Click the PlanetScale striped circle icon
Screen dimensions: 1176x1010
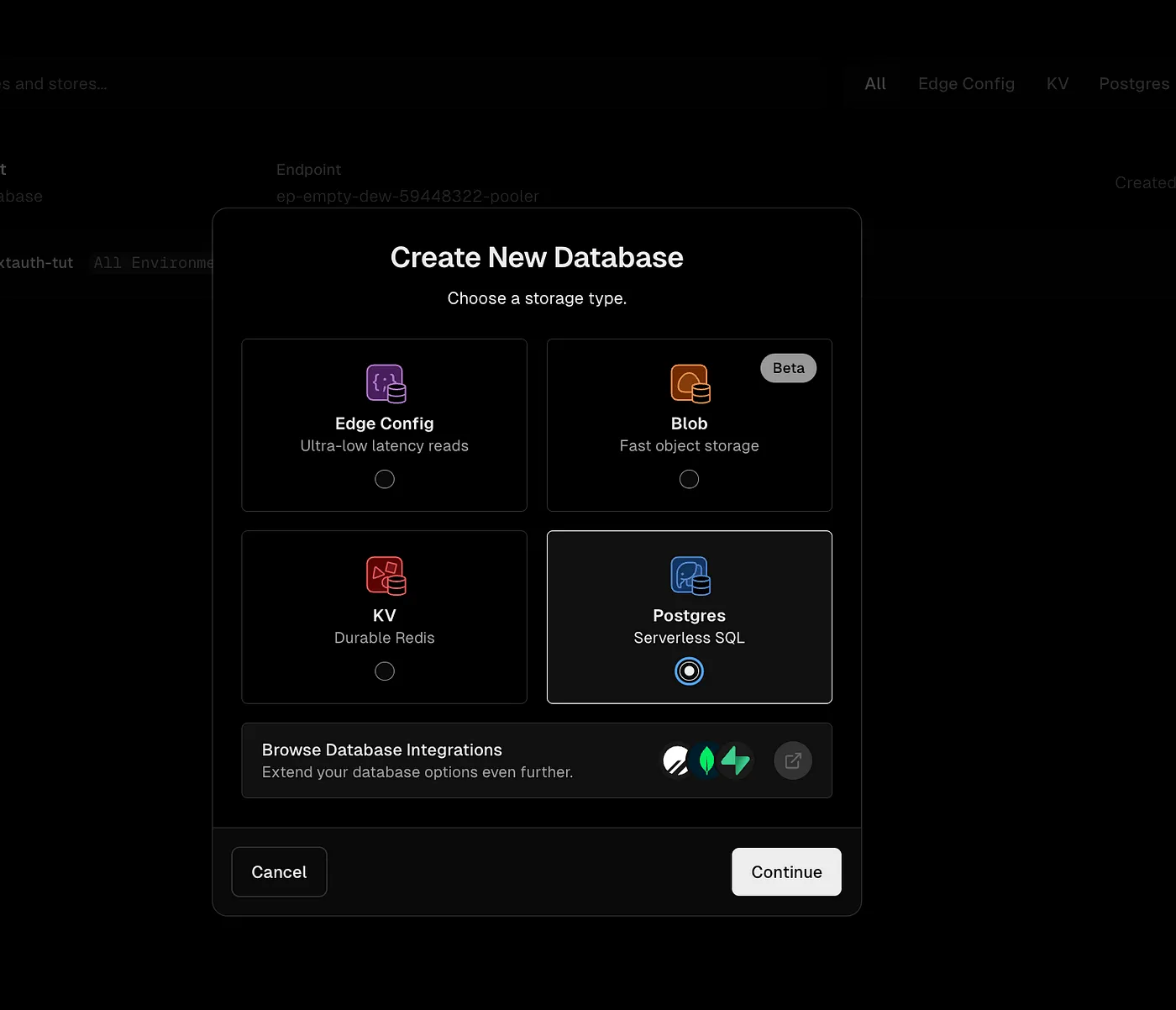[x=676, y=760]
